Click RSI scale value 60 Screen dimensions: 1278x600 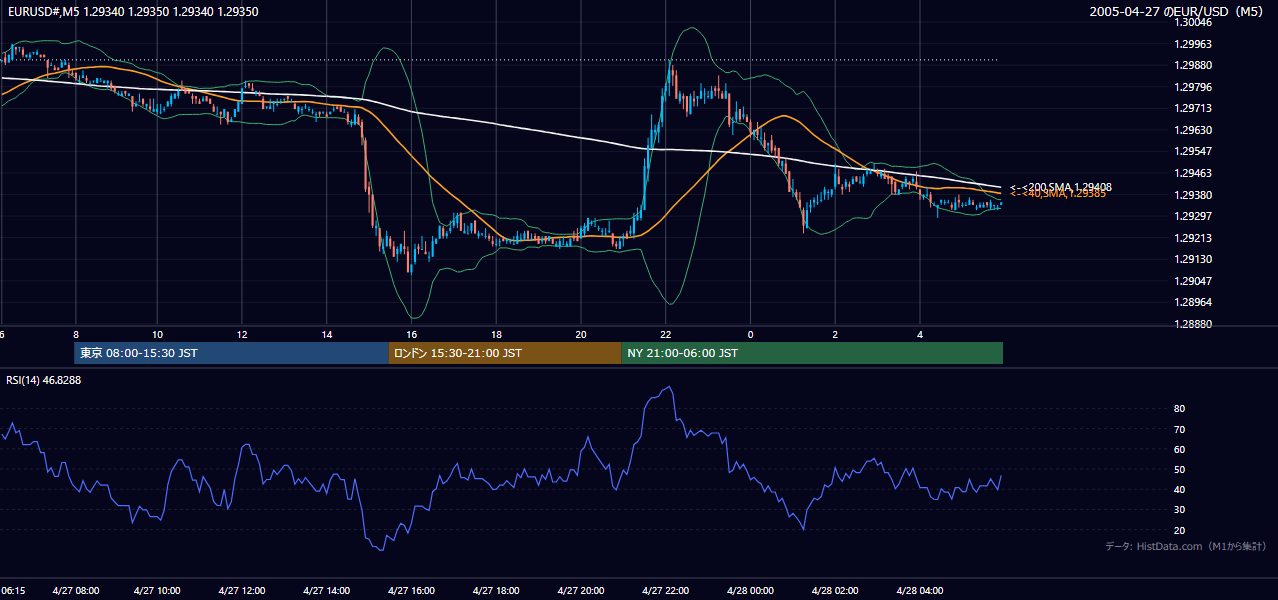(x=1179, y=449)
